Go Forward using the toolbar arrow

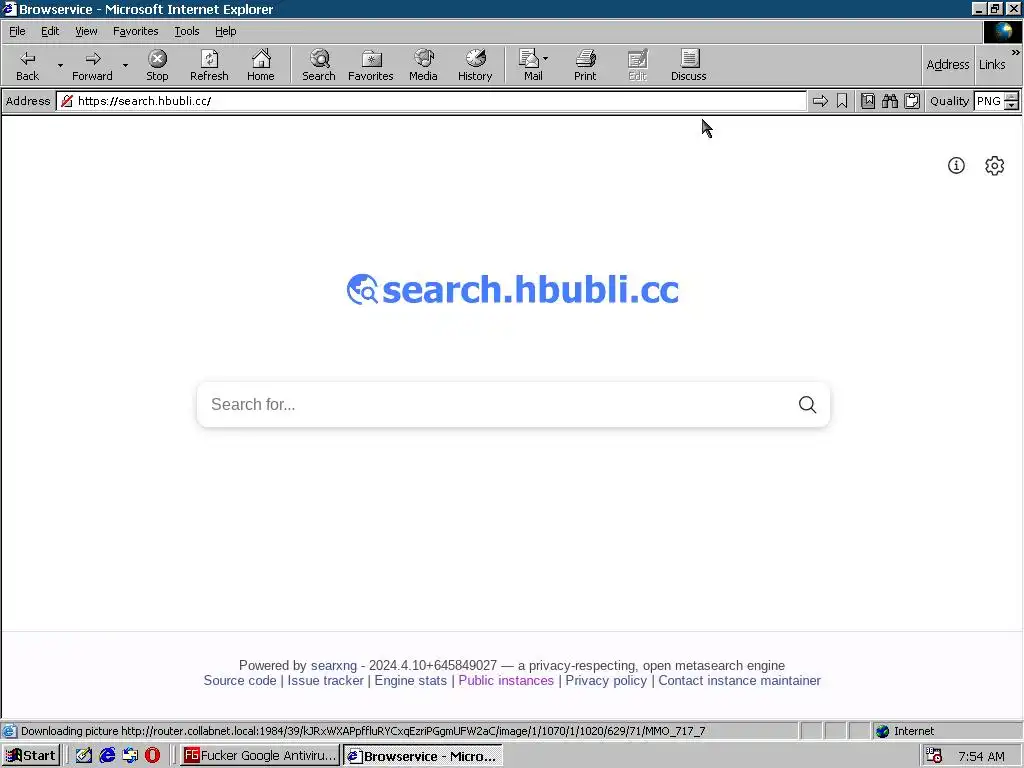point(92,65)
